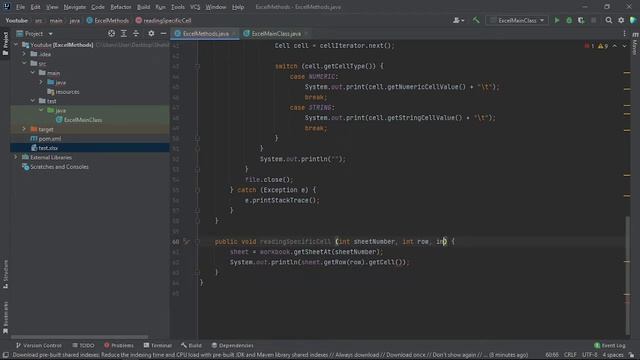Click the Stop process square icon

pos(593,20)
